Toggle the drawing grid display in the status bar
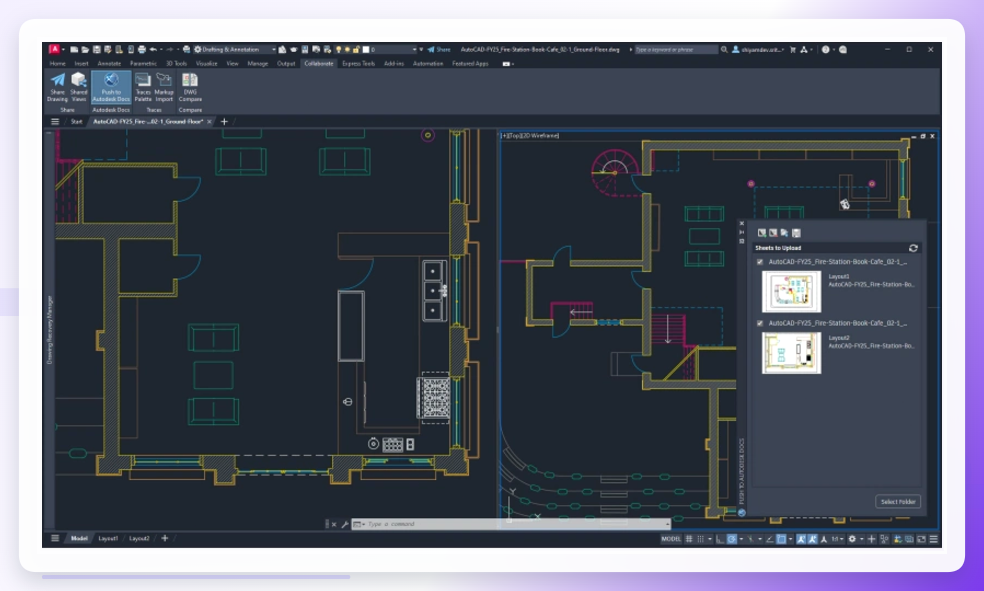 (689, 539)
